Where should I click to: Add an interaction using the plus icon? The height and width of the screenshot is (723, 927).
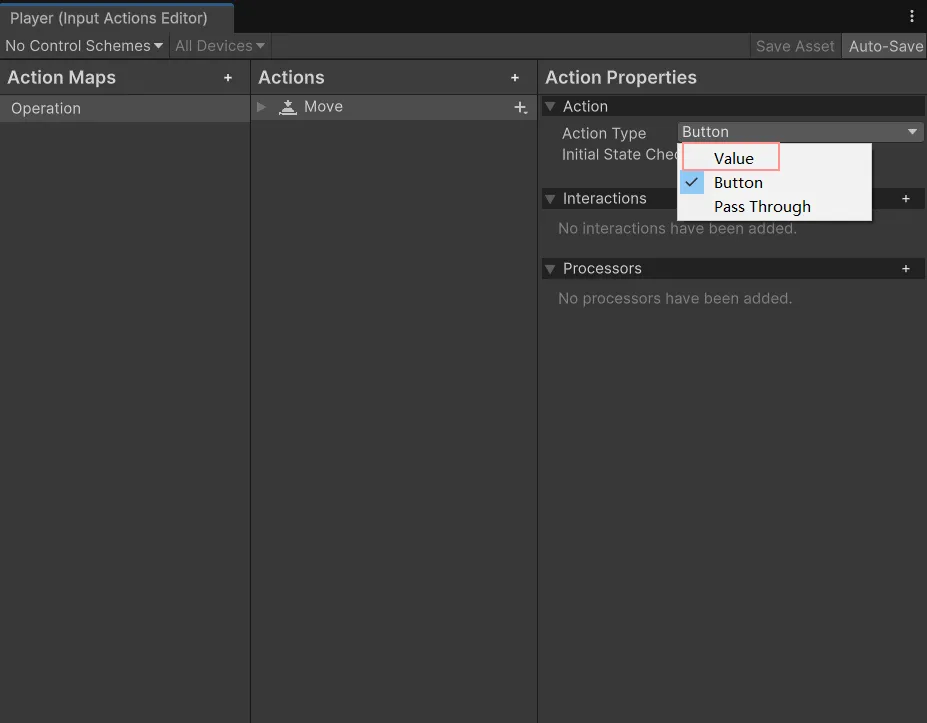click(906, 199)
